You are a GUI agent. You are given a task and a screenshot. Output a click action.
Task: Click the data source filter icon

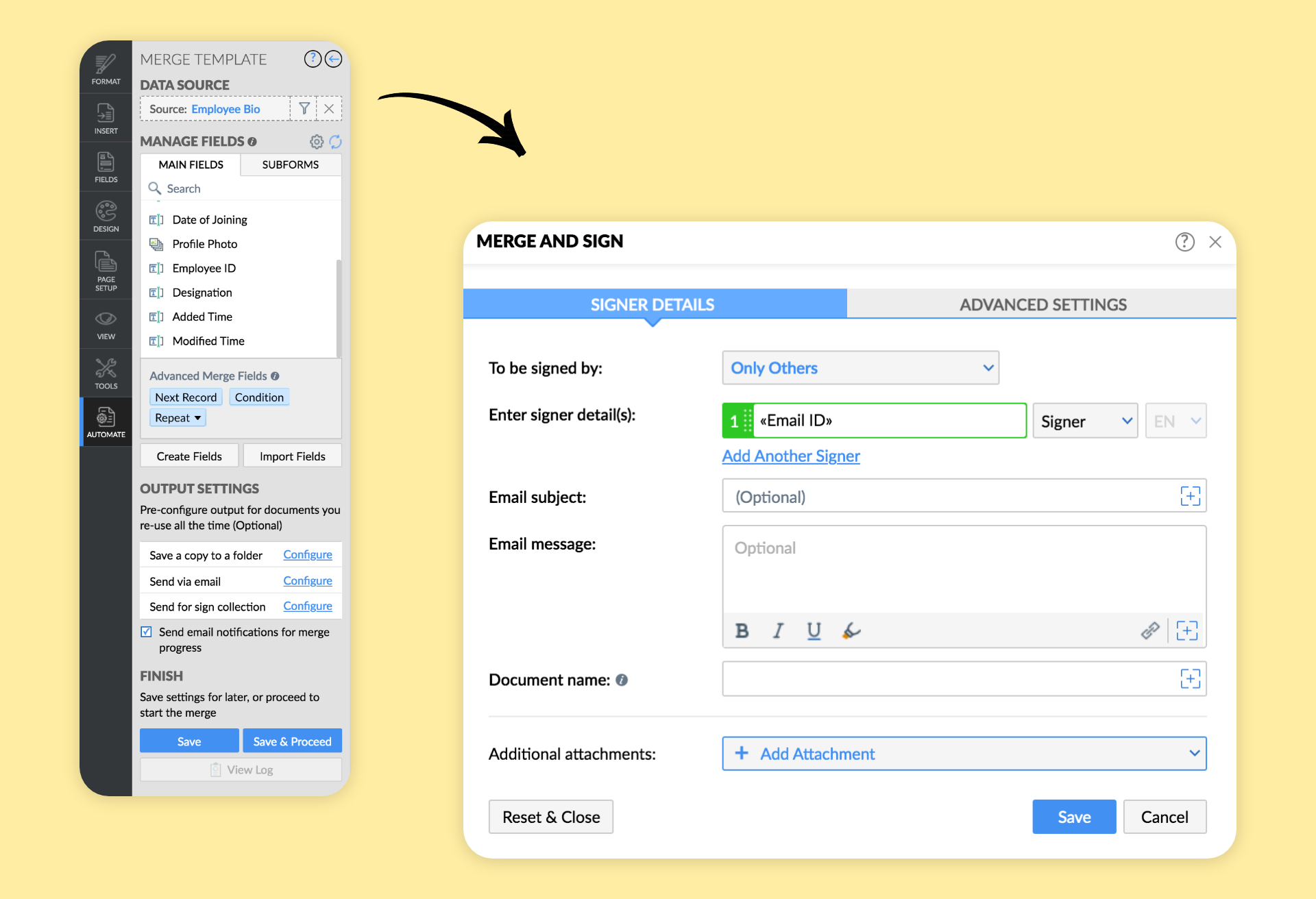pos(304,108)
